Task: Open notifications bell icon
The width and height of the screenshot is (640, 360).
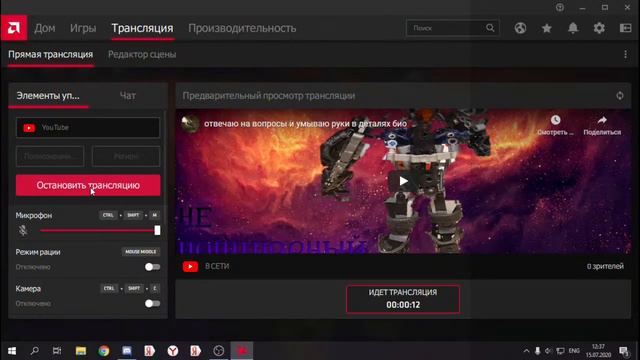Action: point(573,28)
